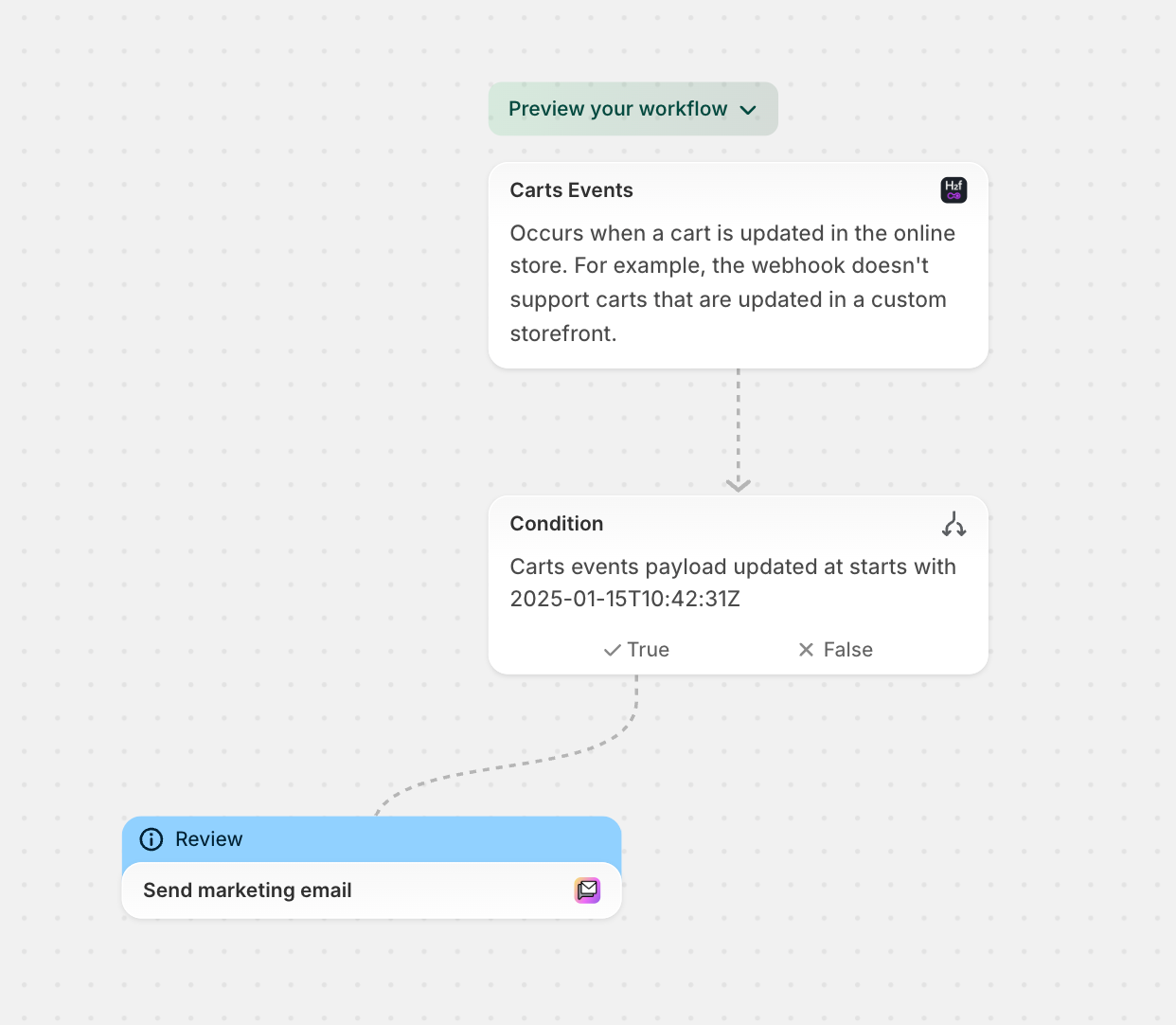
Task: Select the Carts Events trigger title
Action: point(571,190)
